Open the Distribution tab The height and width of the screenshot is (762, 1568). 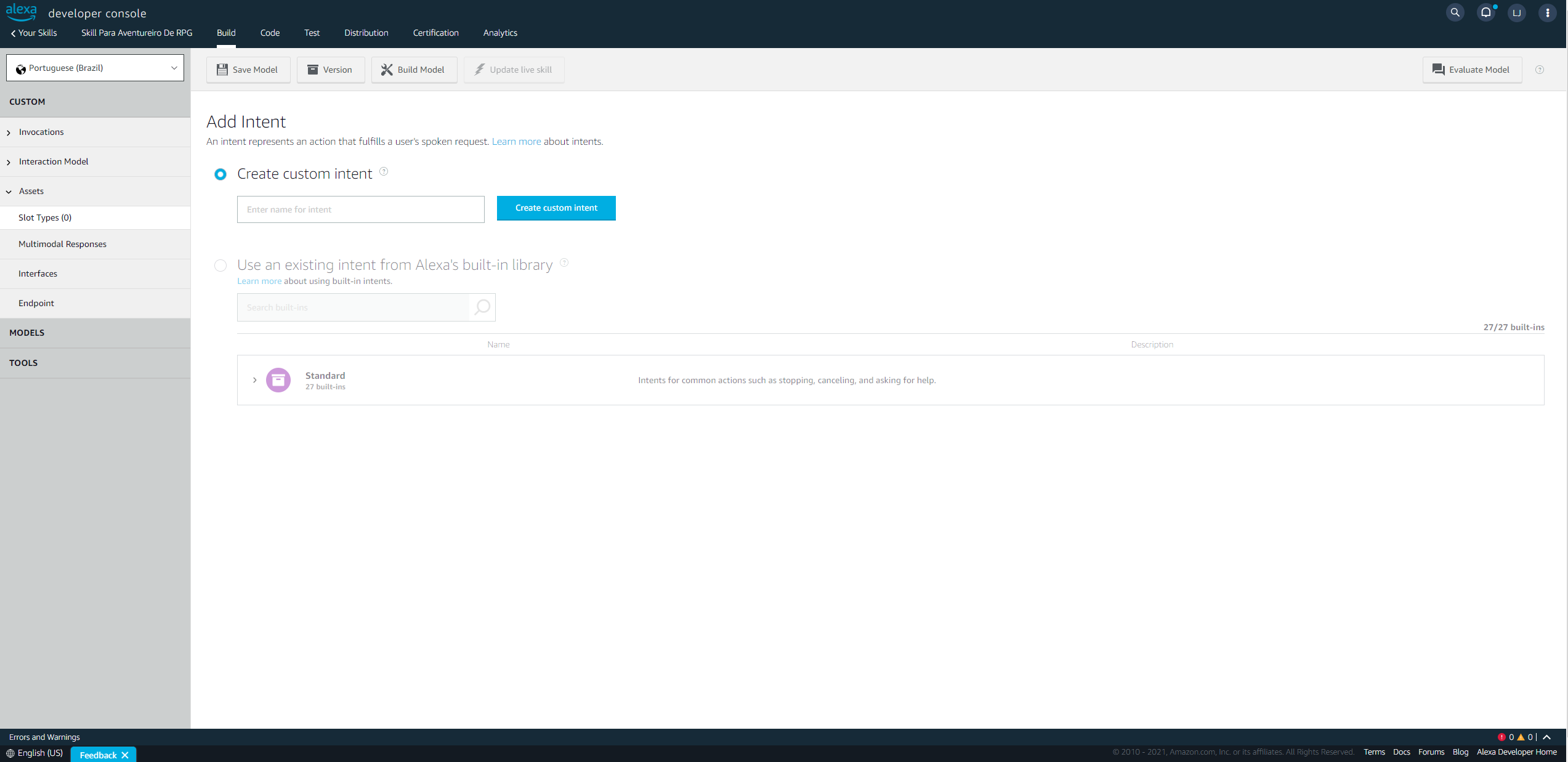pyautogui.click(x=366, y=33)
